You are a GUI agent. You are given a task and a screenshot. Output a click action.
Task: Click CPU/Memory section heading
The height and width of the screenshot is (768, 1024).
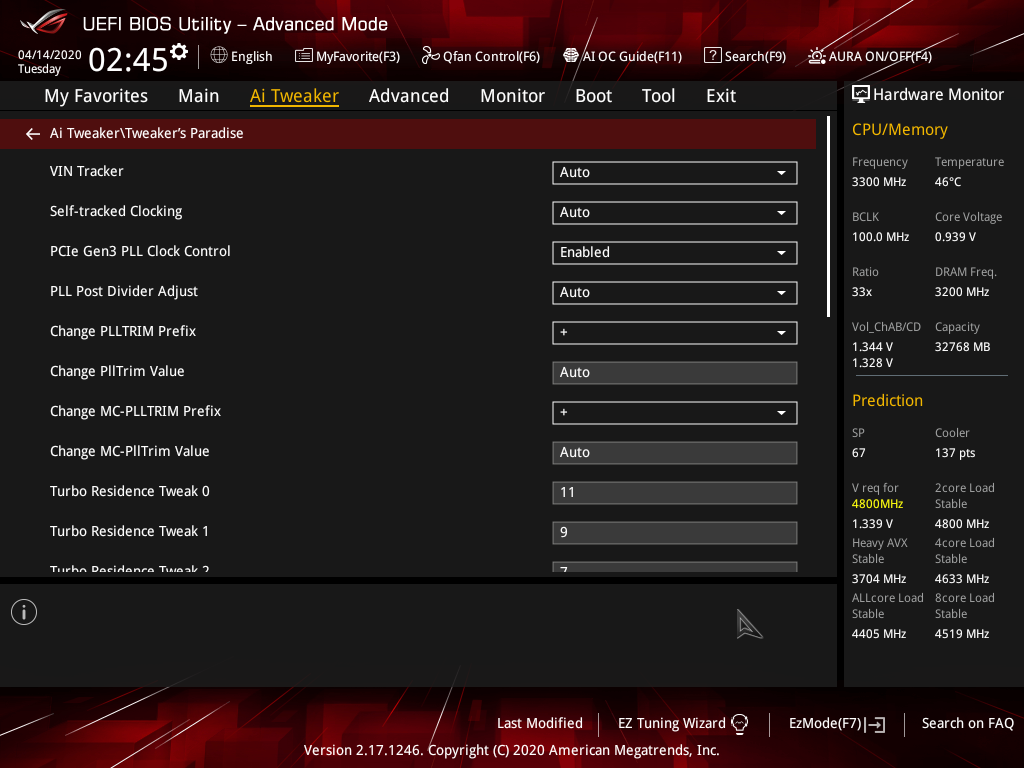click(x=899, y=130)
